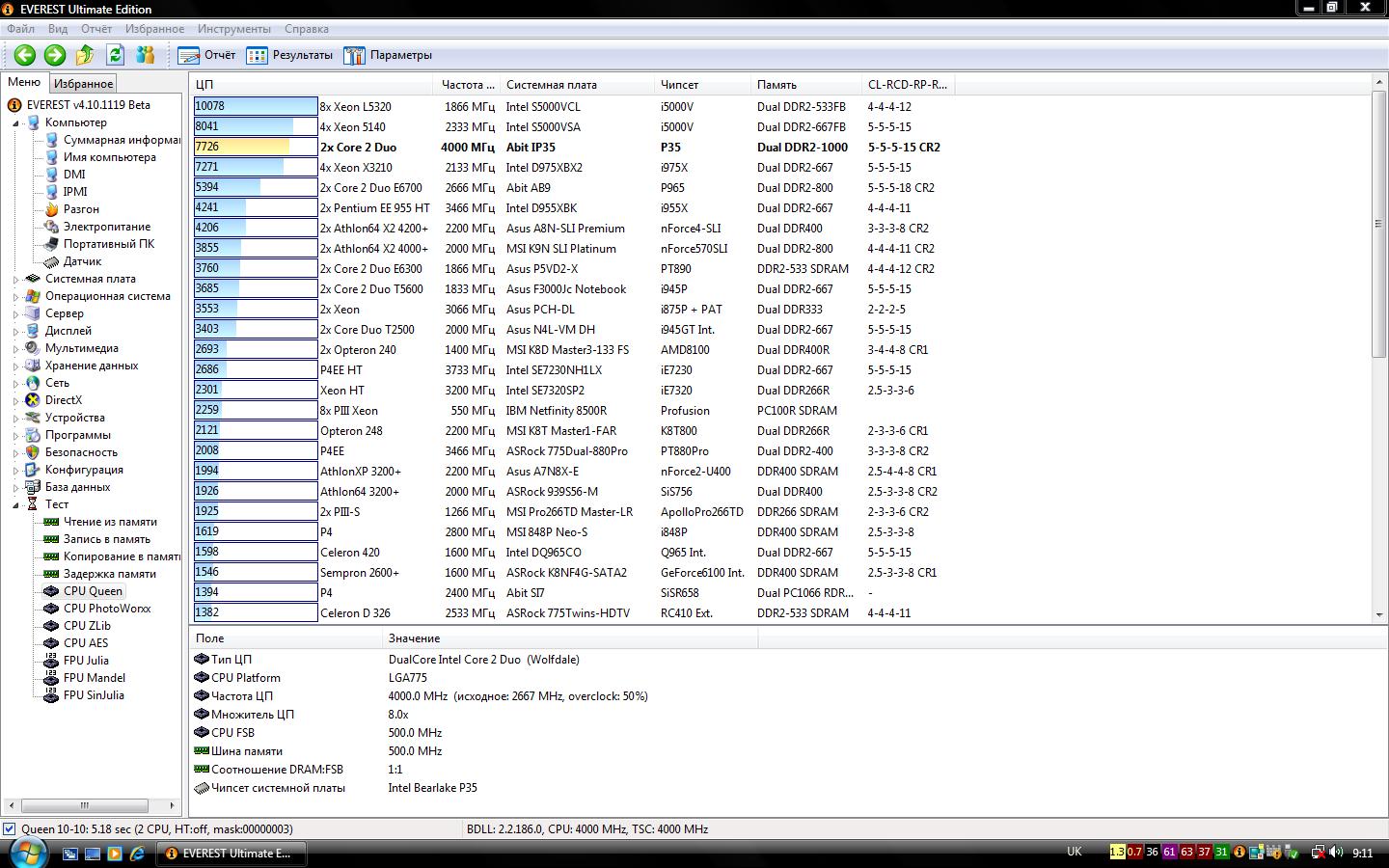1389x868 pixels.
Task: Open the Портативный ПК tree item
Action: tap(108, 244)
